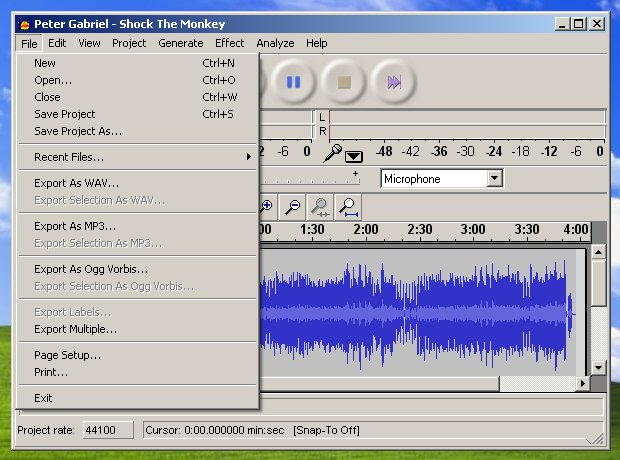This screenshot has width=620, height=460.
Task: Click the [Snap-To Off] status text
Action: [326, 430]
